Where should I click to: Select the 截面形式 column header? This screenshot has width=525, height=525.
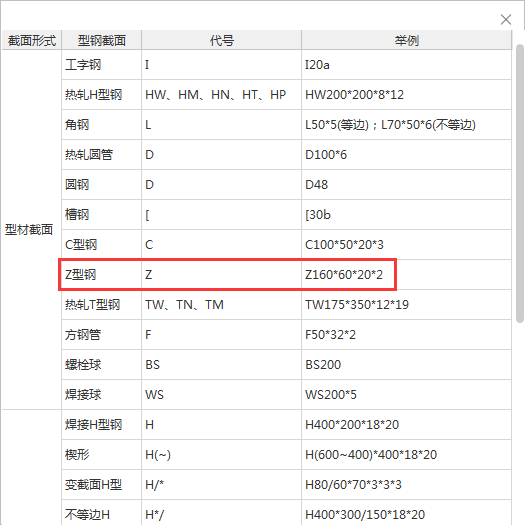click(x=32, y=40)
